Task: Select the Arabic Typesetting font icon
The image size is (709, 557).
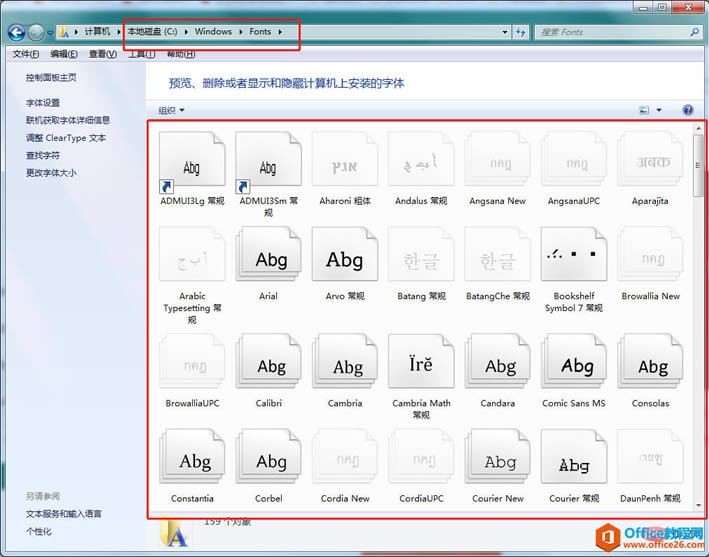Action: click(192, 255)
